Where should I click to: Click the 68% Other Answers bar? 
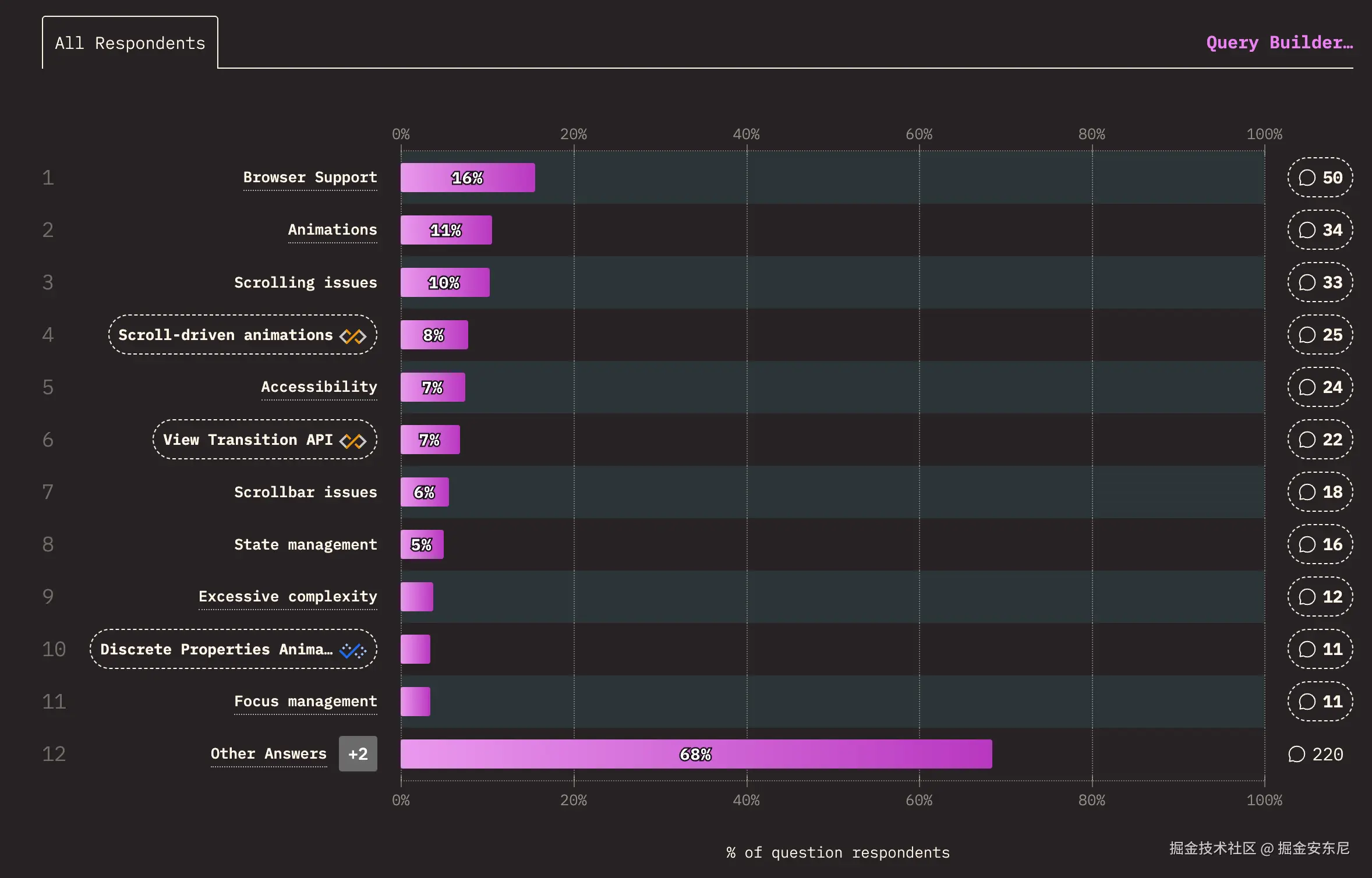(696, 754)
